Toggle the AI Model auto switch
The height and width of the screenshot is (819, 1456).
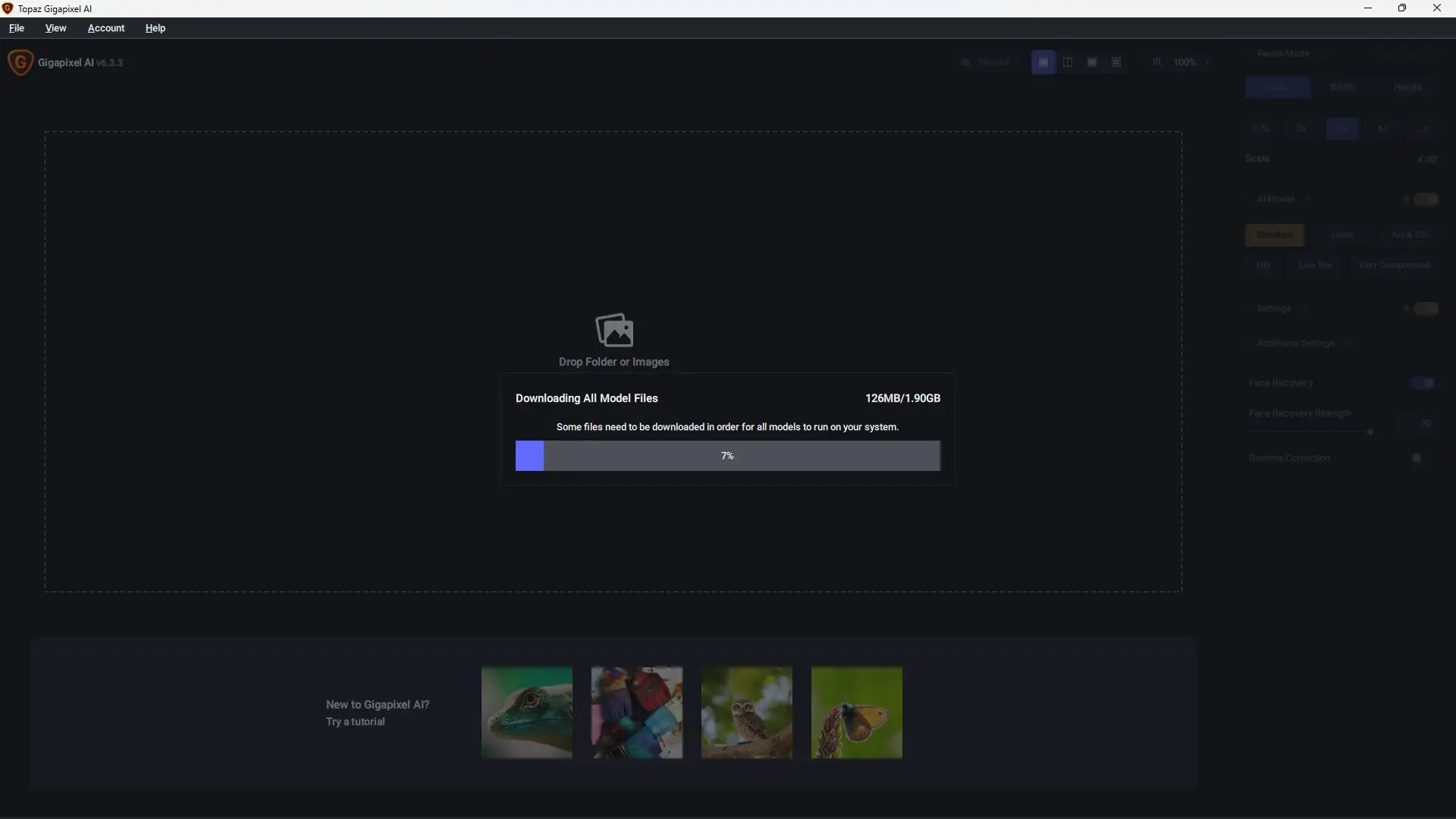1426,199
